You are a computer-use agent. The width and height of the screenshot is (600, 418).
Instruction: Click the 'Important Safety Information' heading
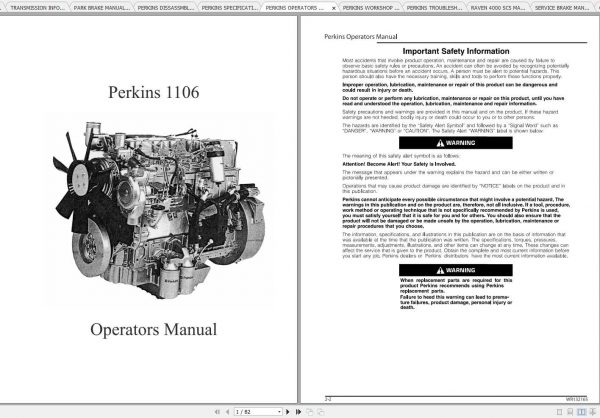pos(456,51)
